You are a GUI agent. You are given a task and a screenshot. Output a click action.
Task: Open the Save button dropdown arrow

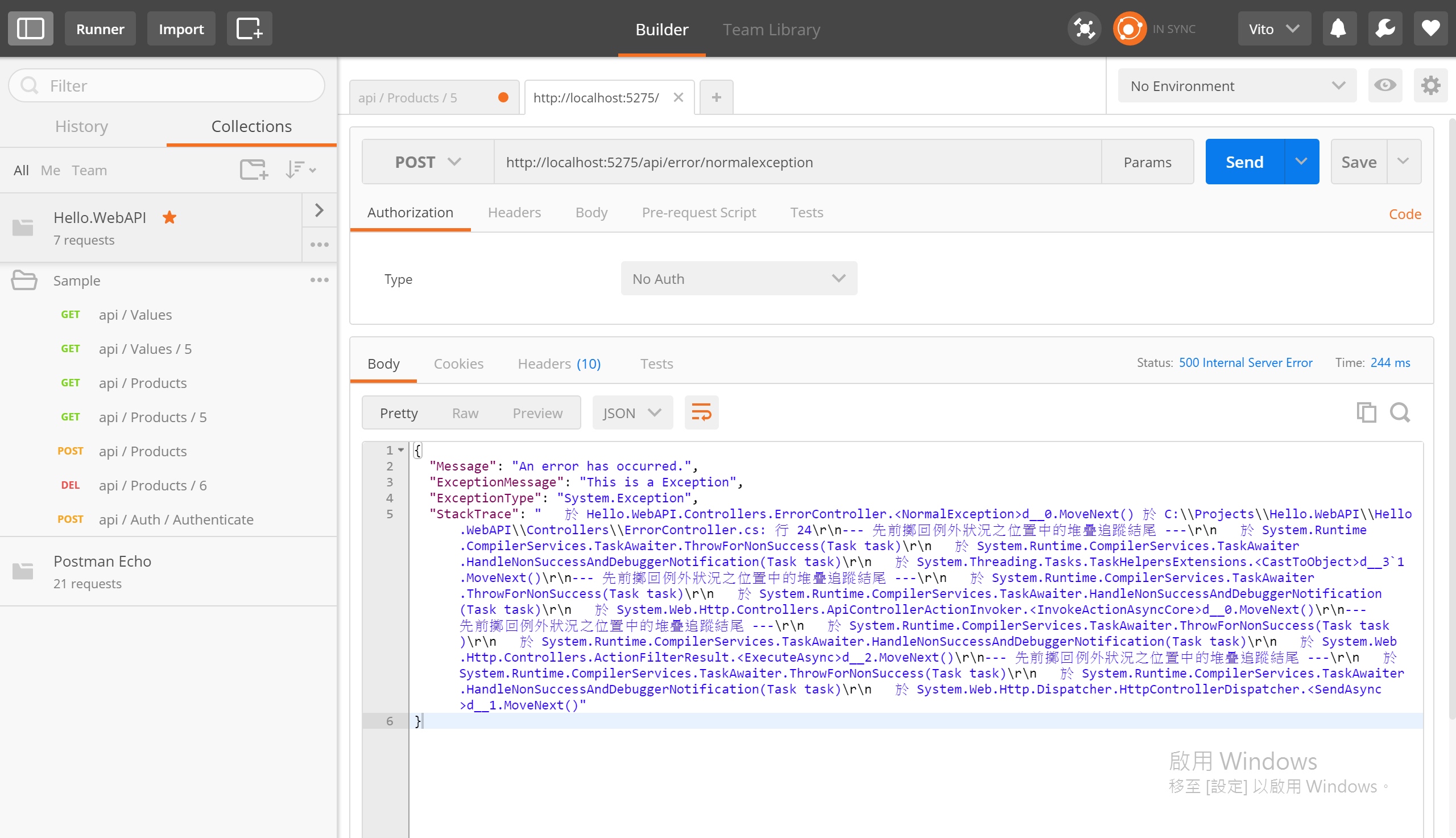click(1404, 162)
